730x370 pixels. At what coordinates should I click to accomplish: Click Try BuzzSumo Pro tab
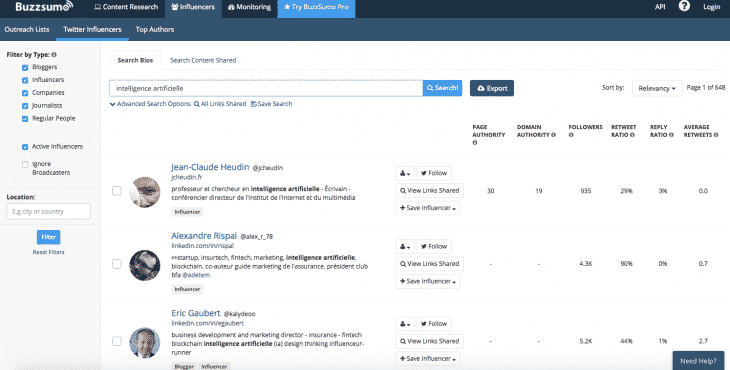click(316, 7)
